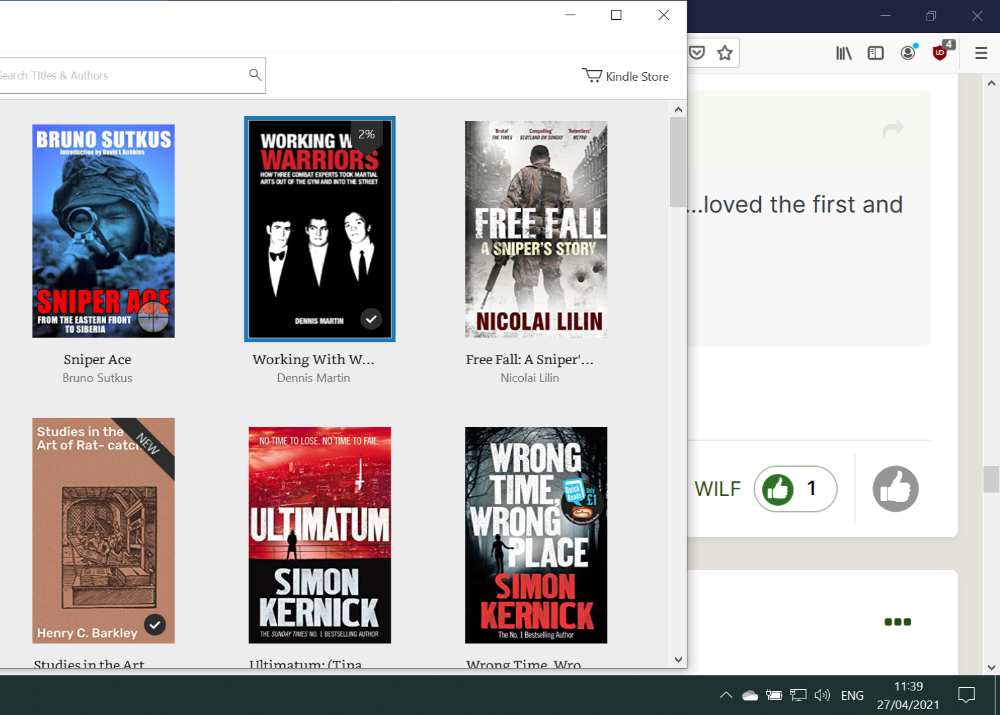Open Firefox hamburger menu
This screenshot has width=1000, height=715.
[981, 53]
